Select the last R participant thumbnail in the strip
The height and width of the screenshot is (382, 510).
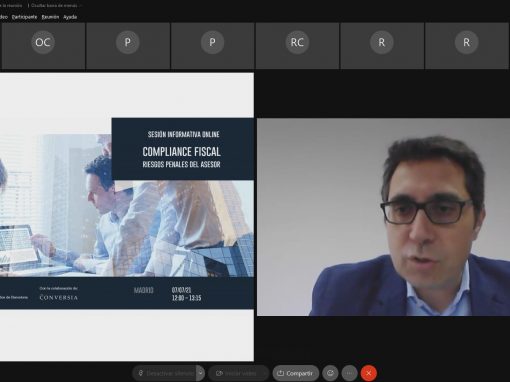[x=467, y=46]
